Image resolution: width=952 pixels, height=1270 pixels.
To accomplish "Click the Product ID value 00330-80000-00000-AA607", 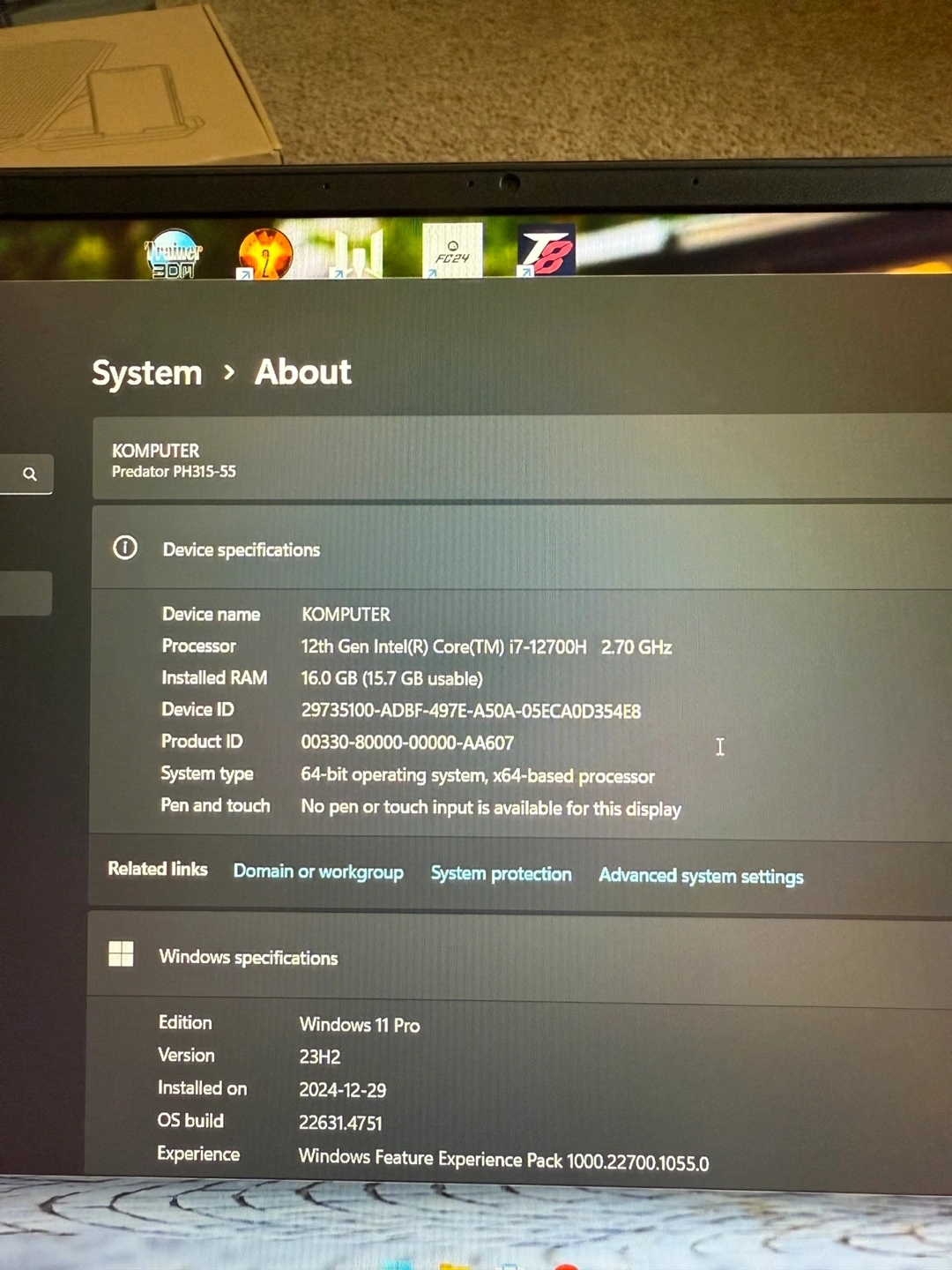I will pos(407,743).
